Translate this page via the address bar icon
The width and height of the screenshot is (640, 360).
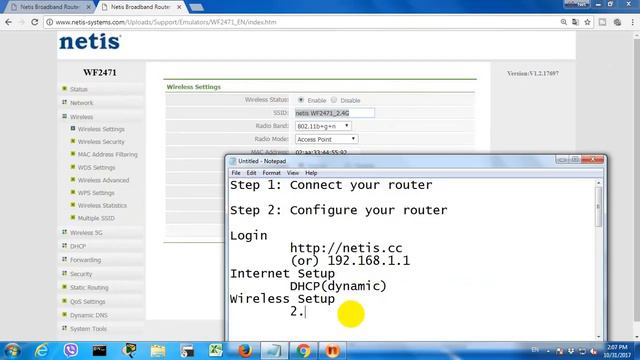coord(575,22)
